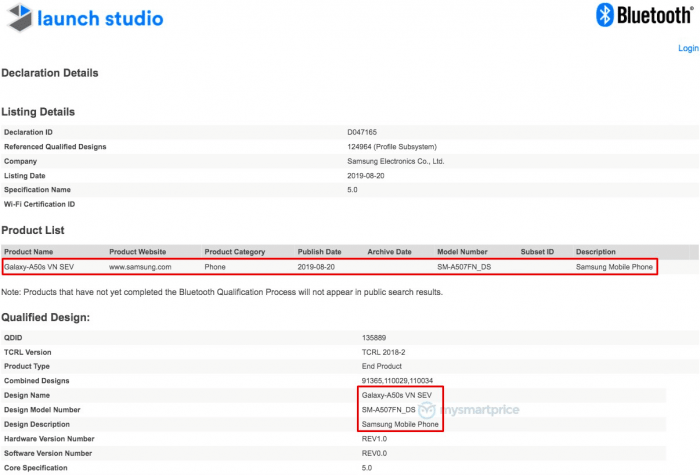The image size is (700, 475).
Task: Click the Declaration Details heading
Action: 50,73
